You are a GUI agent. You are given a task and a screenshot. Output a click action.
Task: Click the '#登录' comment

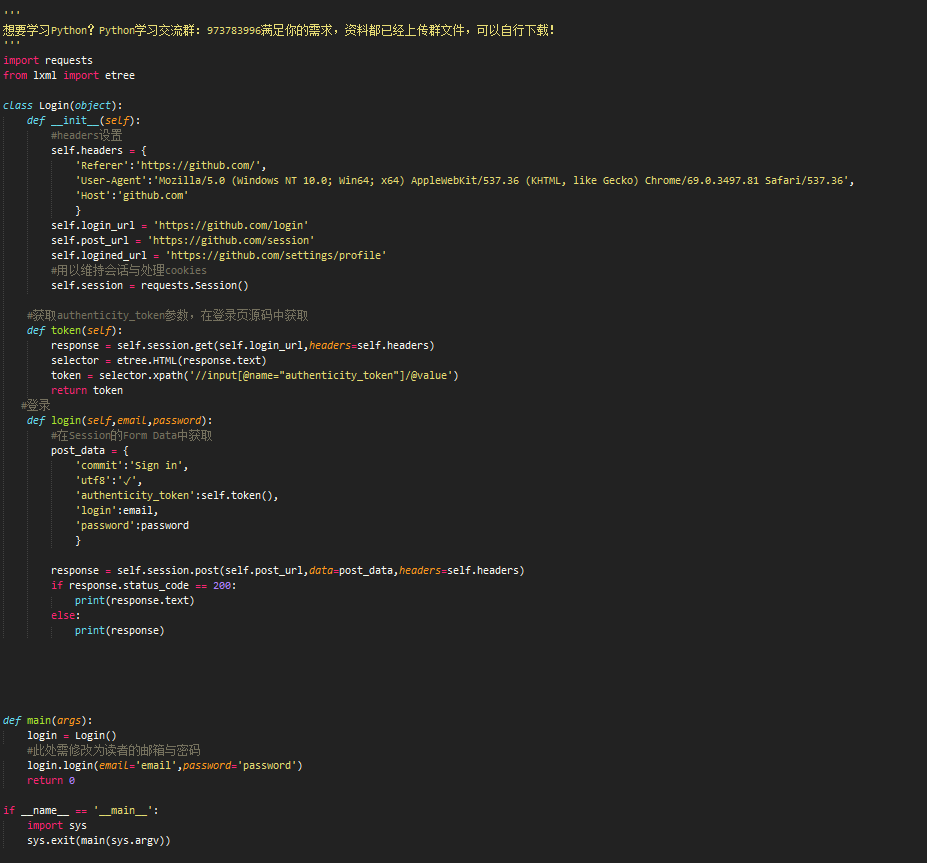[35, 405]
